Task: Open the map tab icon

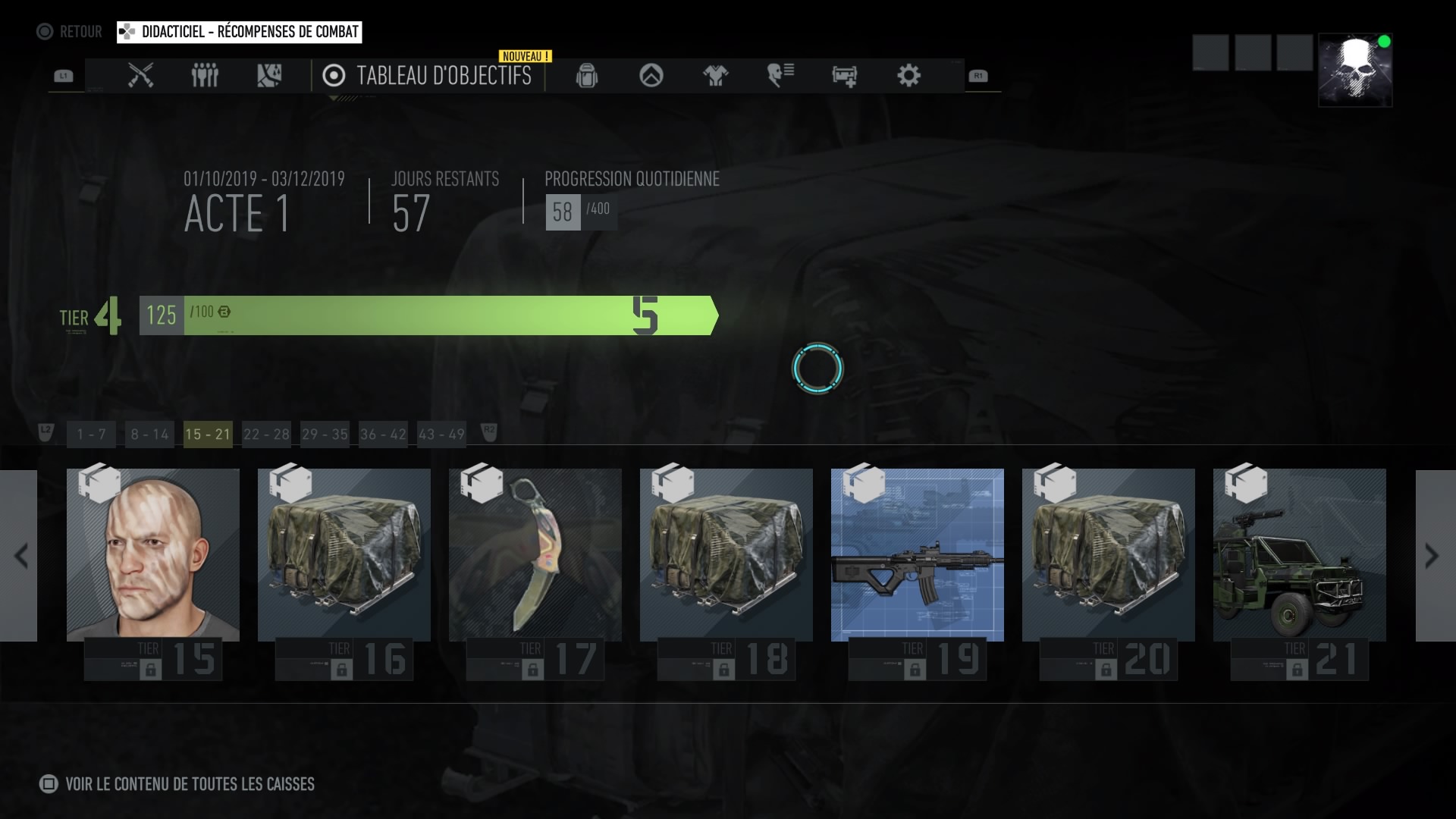Action: pos(269,75)
